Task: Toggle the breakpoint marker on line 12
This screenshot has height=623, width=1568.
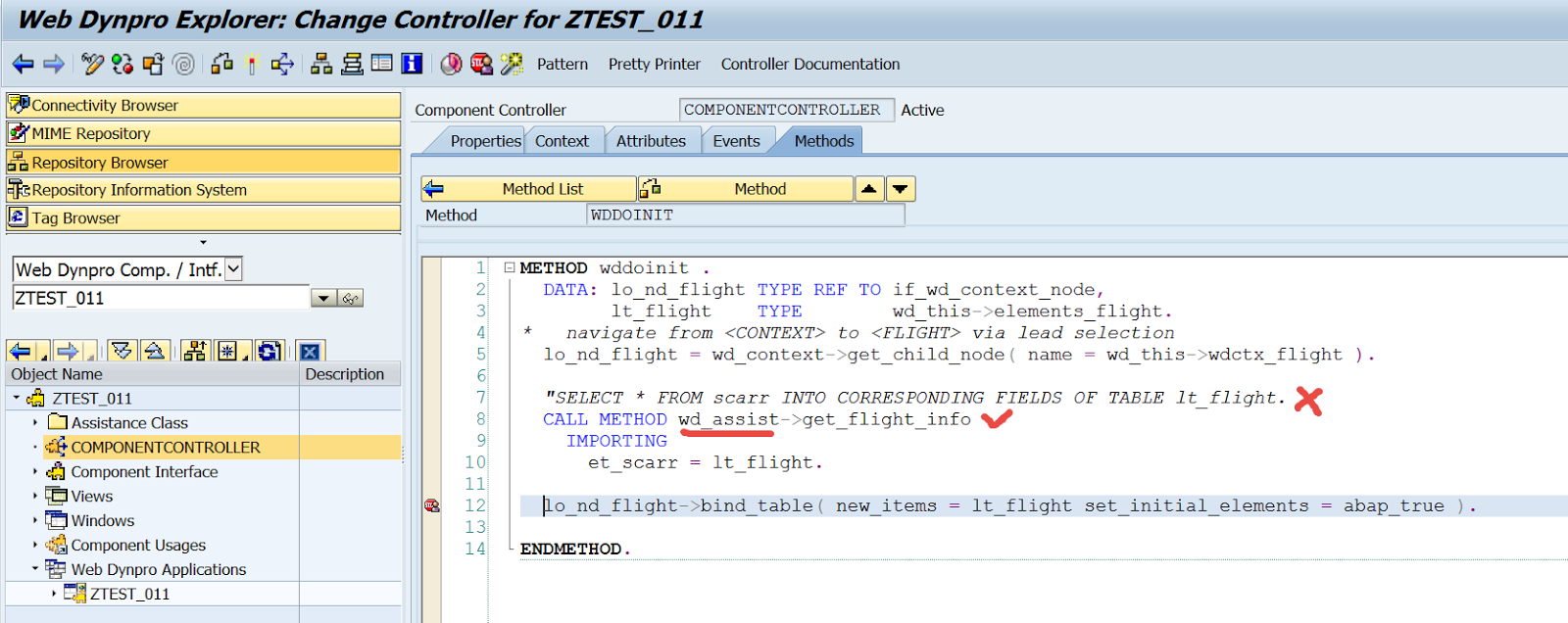Action: (x=431, y=505)
